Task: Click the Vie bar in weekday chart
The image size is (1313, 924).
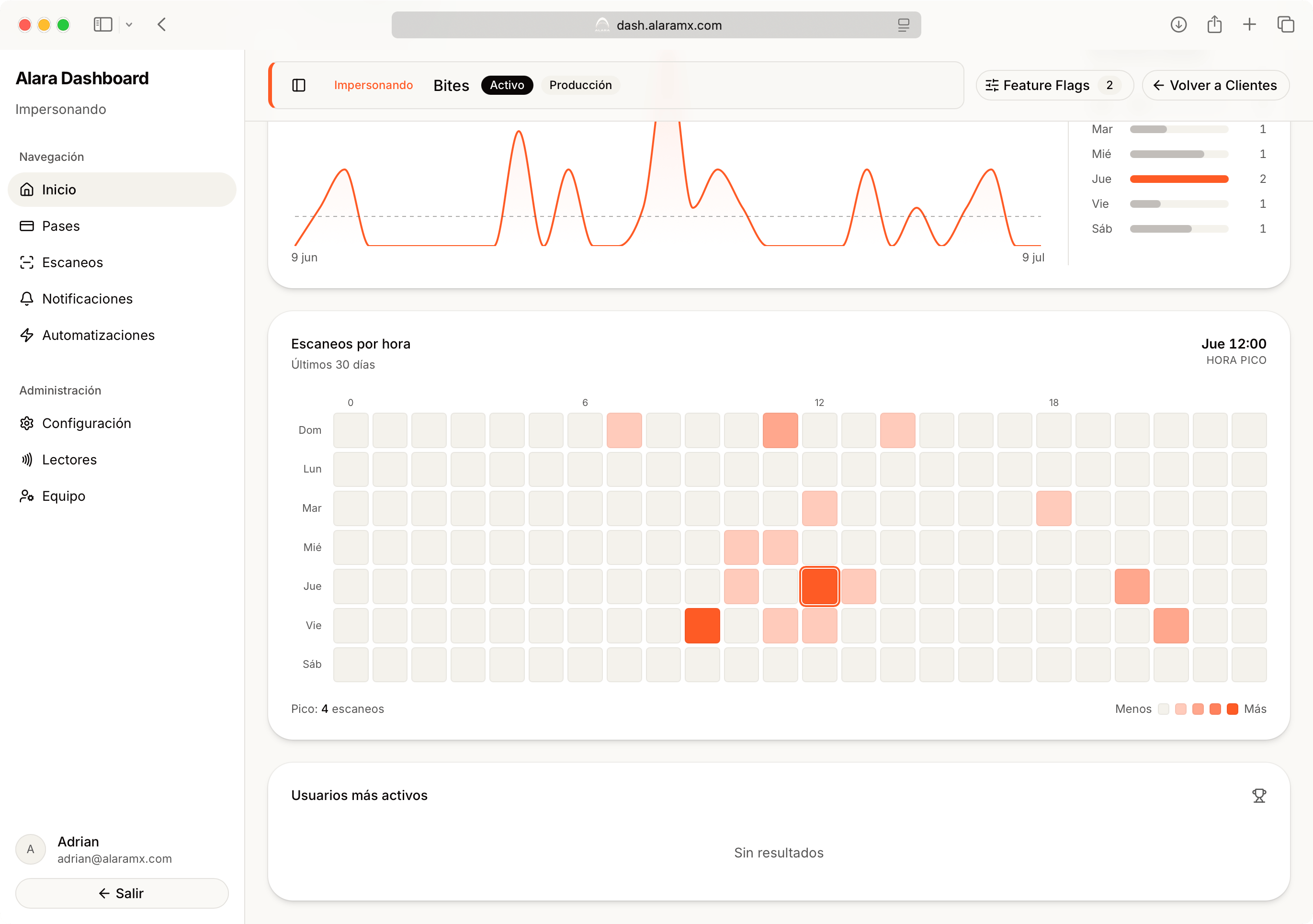Action: pyautogui.click(x=1179, y=204)
